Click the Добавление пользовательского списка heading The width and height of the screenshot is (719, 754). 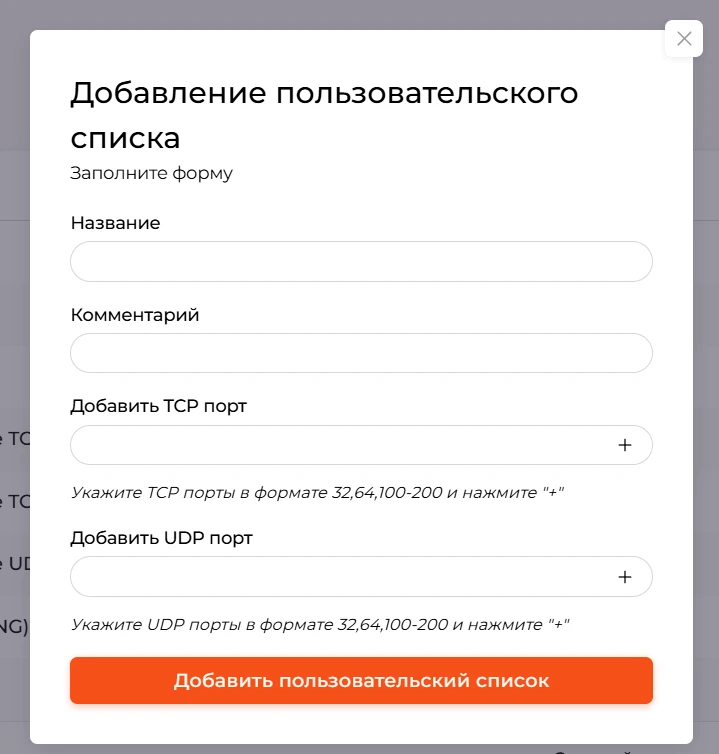[324, 115]
